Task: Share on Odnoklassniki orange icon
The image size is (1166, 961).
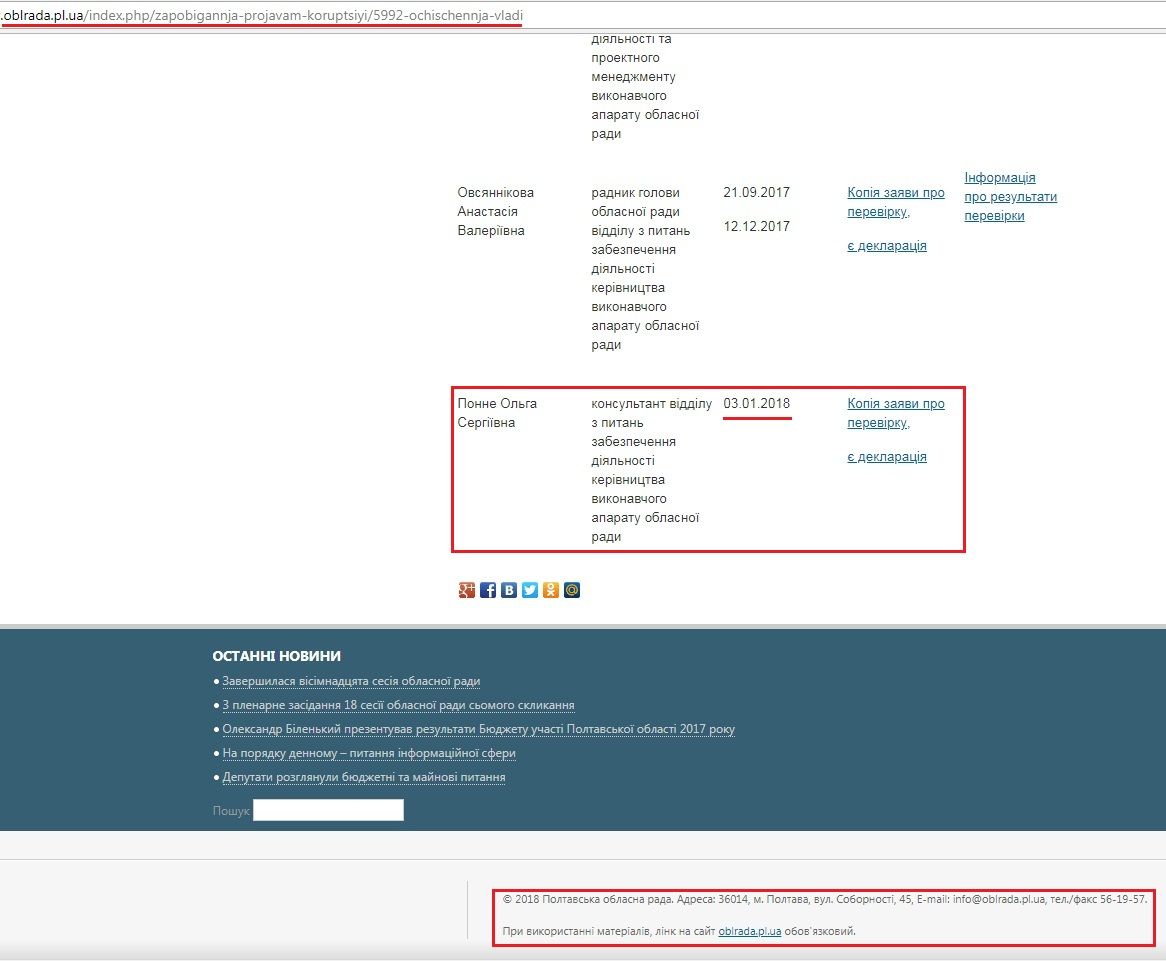Action: coord(551,590)
